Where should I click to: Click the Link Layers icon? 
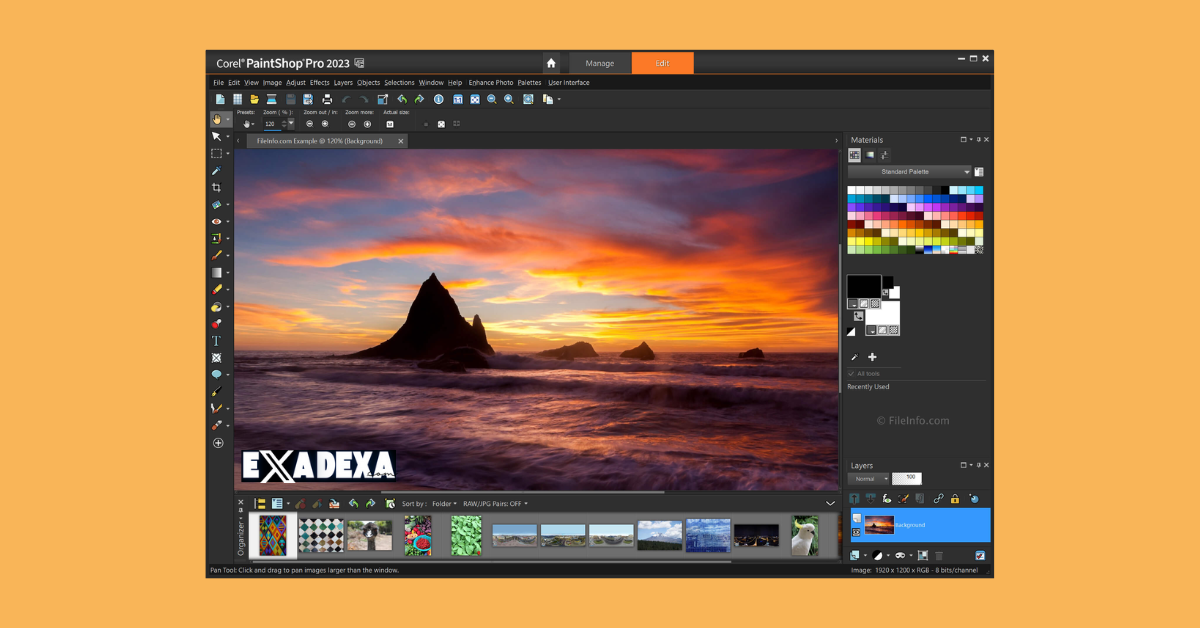[939, 499]
